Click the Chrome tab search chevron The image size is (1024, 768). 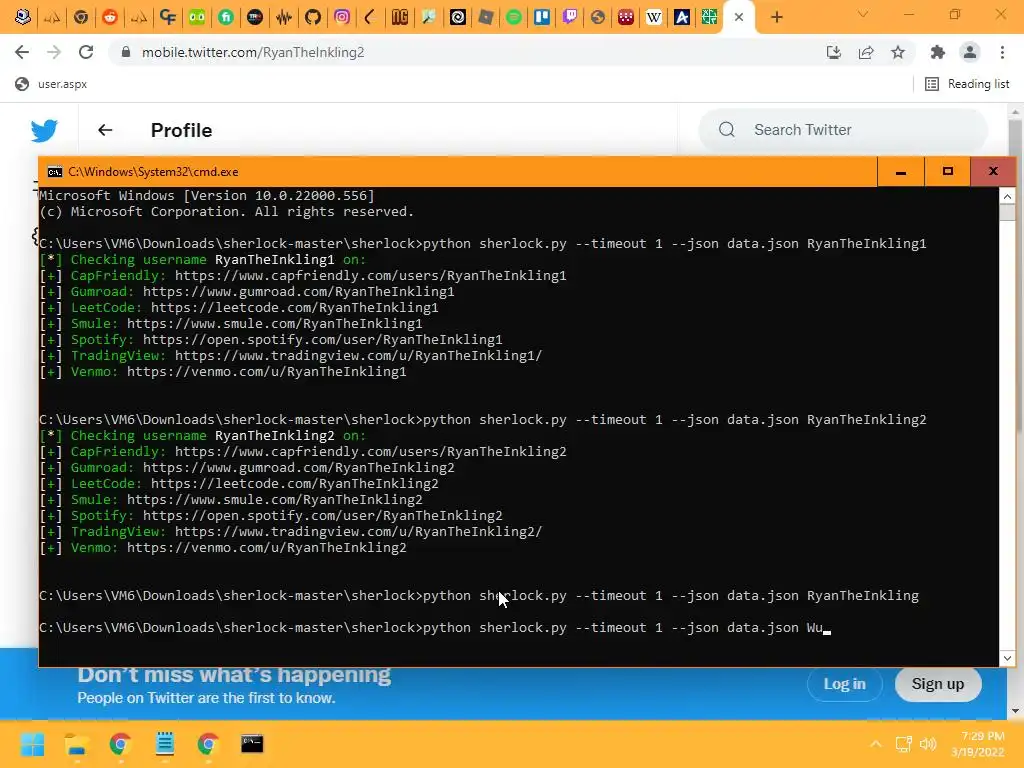tap(863, 14)
